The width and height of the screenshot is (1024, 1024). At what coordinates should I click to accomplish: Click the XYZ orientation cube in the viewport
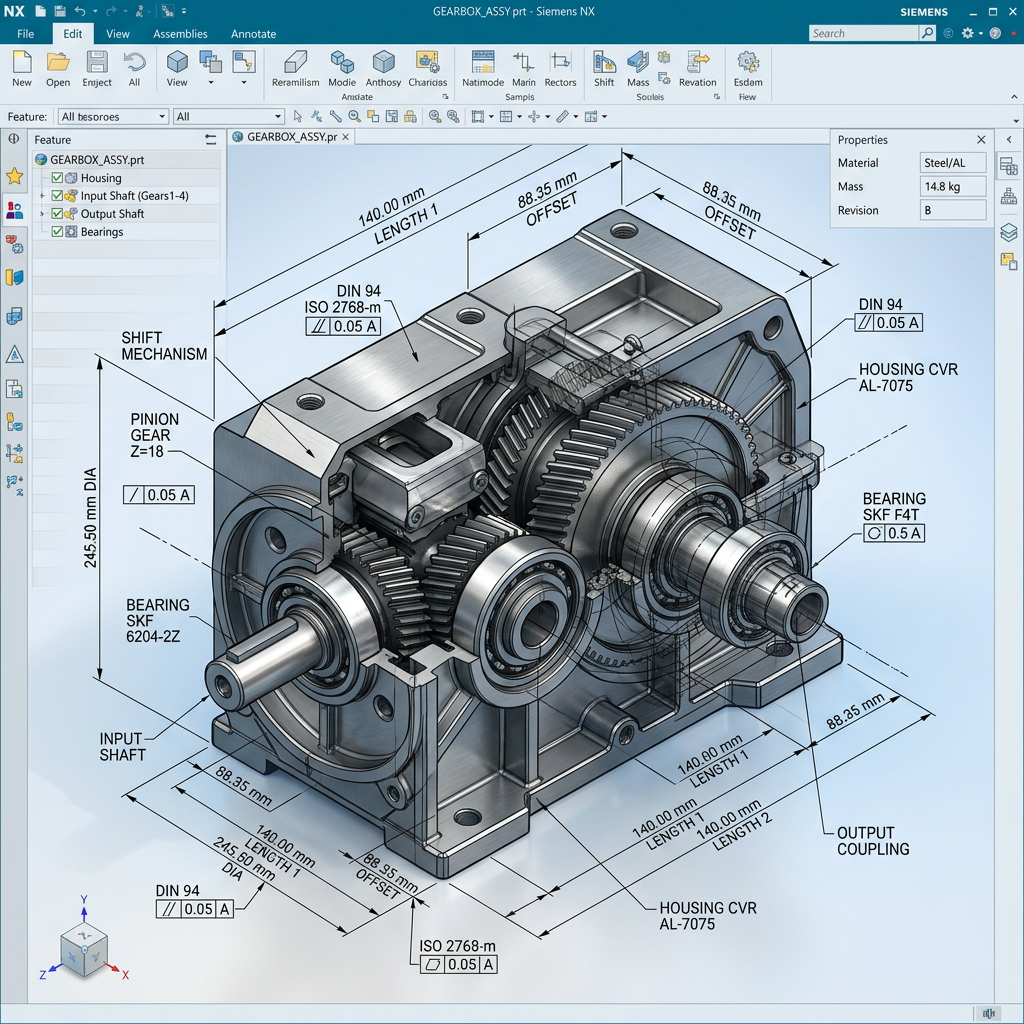tap(84, 949)
